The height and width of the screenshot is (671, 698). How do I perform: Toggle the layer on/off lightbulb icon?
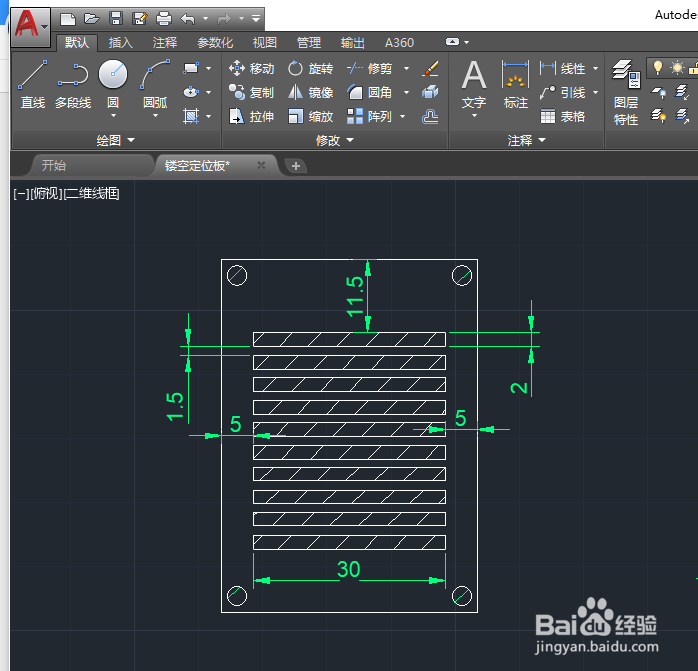pyautogui.click(x=657, y=68)
